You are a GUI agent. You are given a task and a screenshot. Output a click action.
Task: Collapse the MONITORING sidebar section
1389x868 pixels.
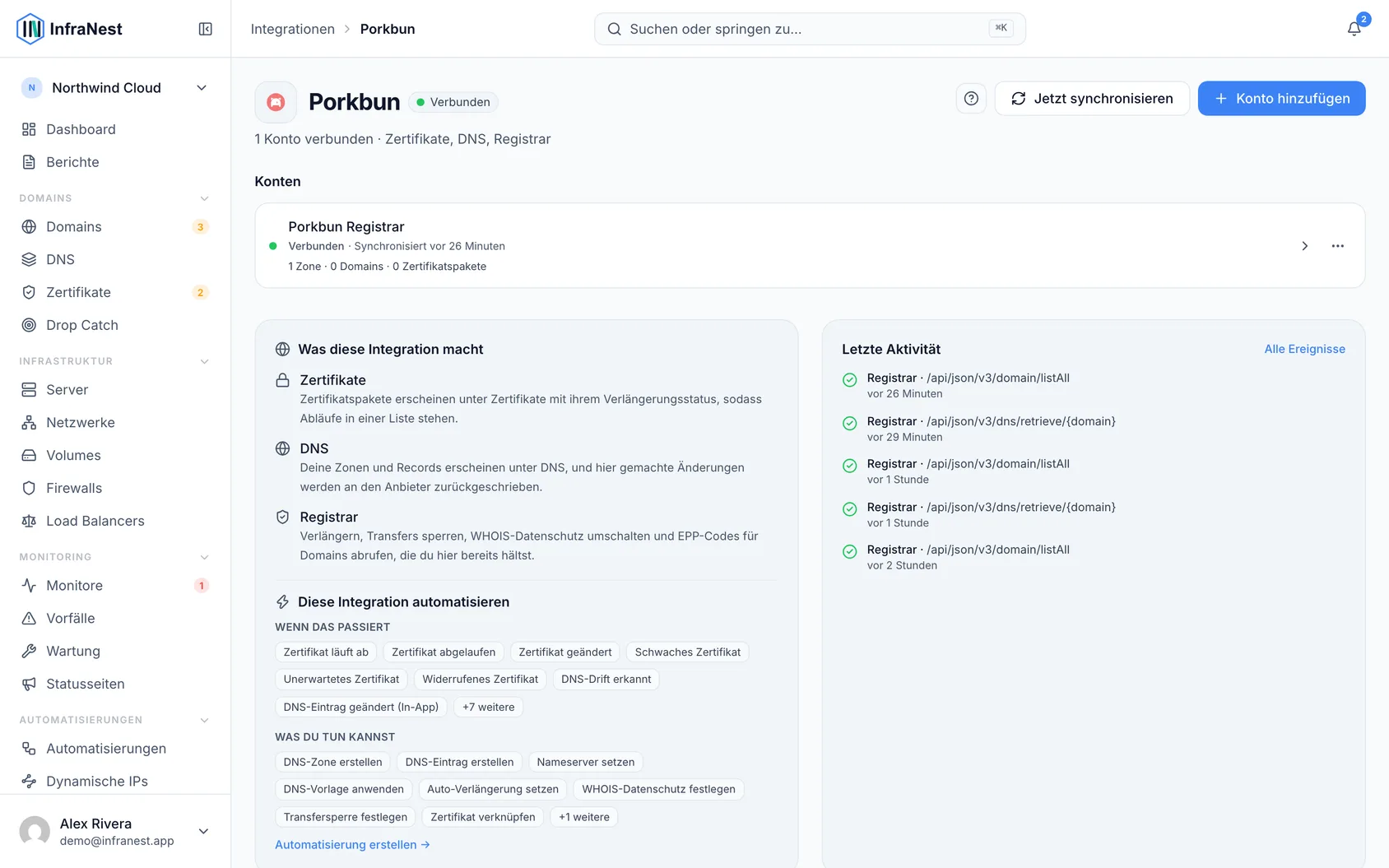[x=204, y=557]
